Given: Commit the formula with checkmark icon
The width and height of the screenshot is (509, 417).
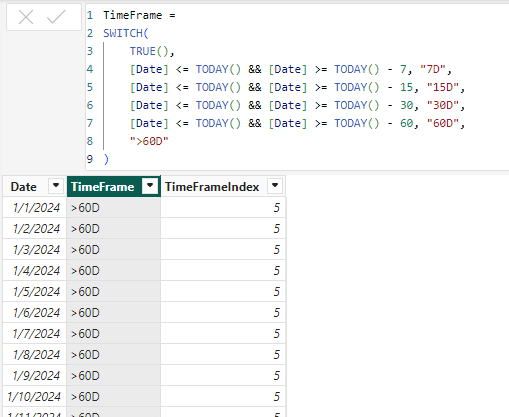Looking at the screenshot, I should [56, 17].
